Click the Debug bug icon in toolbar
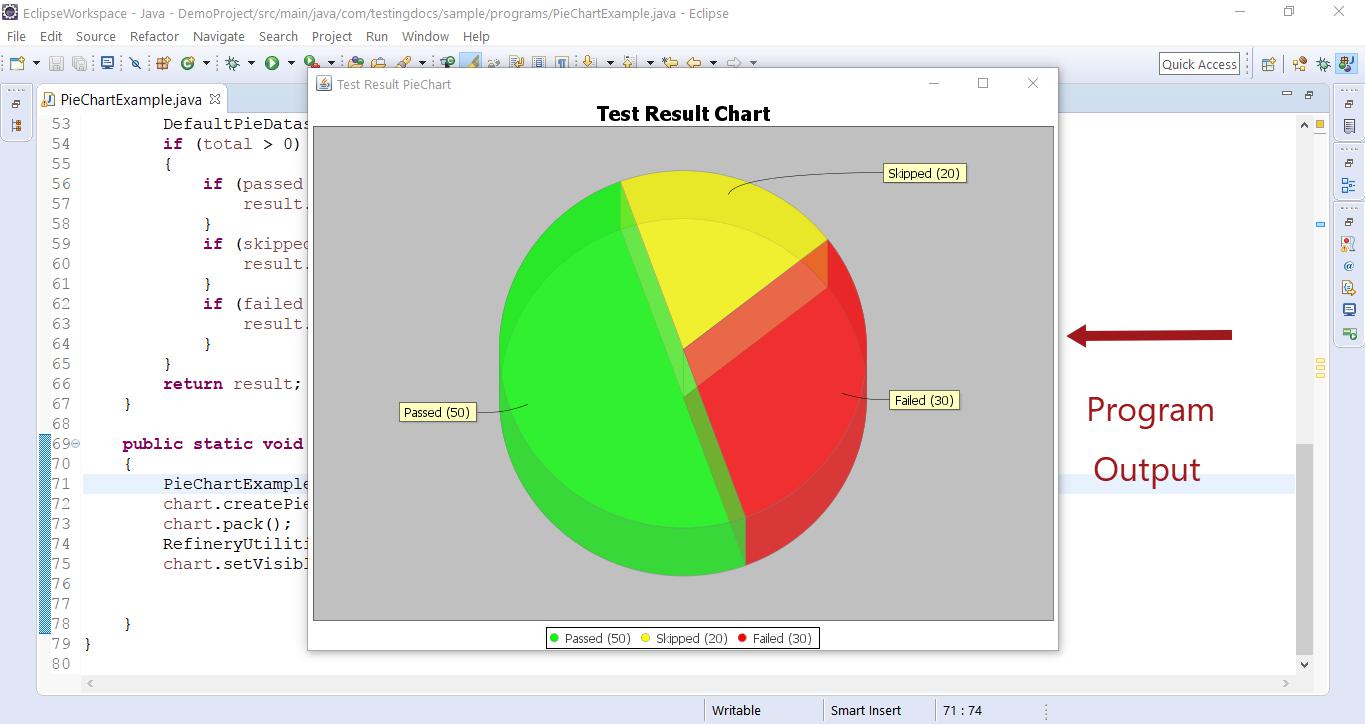This screenshot has width=1365, height=724. (x=232, y=63)
